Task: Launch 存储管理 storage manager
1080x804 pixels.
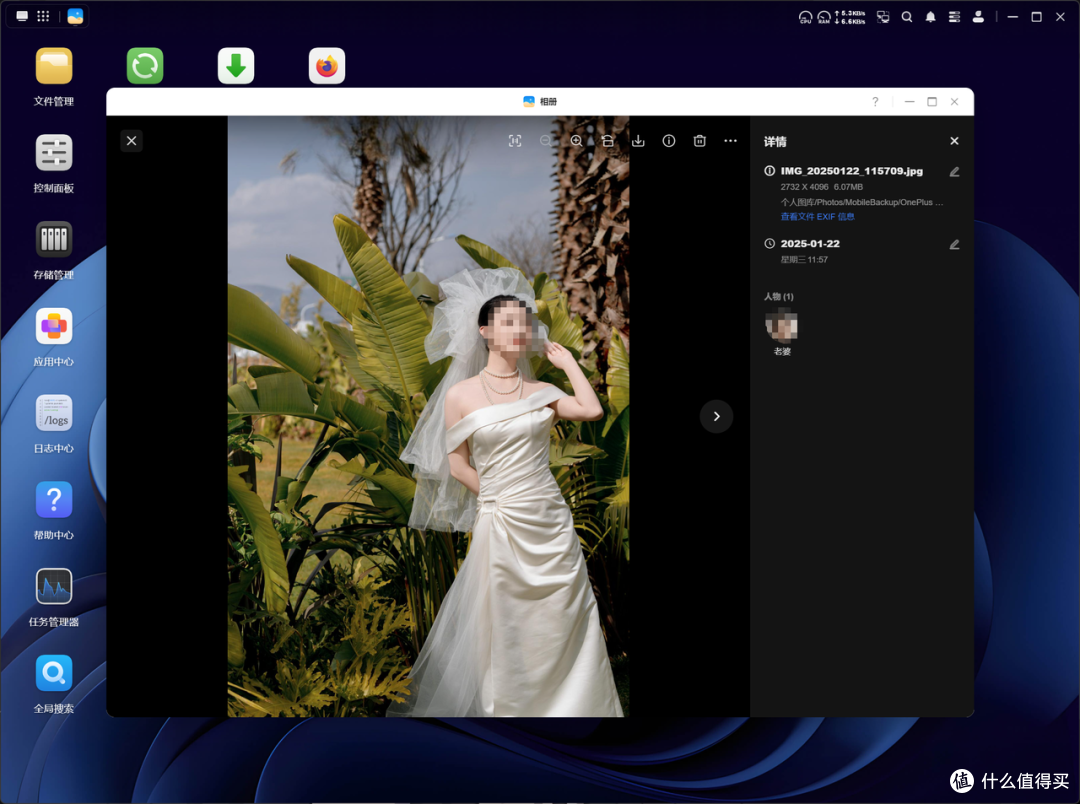Action: 54,240
